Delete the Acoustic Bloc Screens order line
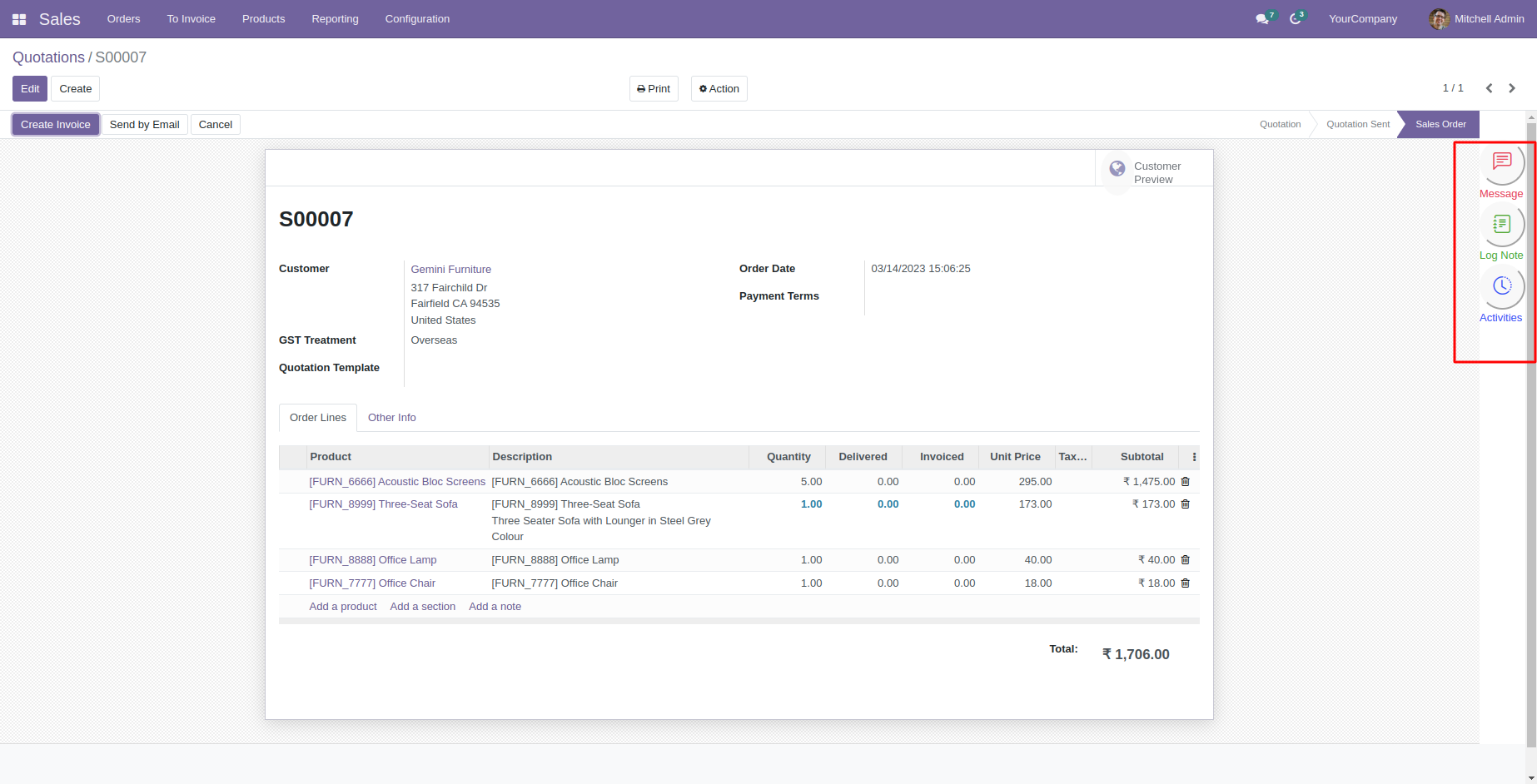Image resolution: width=1537 pixels, height=784 pixels. coord(1186,482)
